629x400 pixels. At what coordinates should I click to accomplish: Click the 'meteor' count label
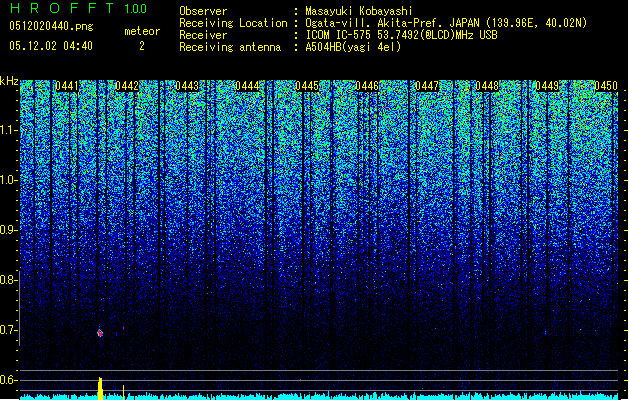tap(142, 31)
